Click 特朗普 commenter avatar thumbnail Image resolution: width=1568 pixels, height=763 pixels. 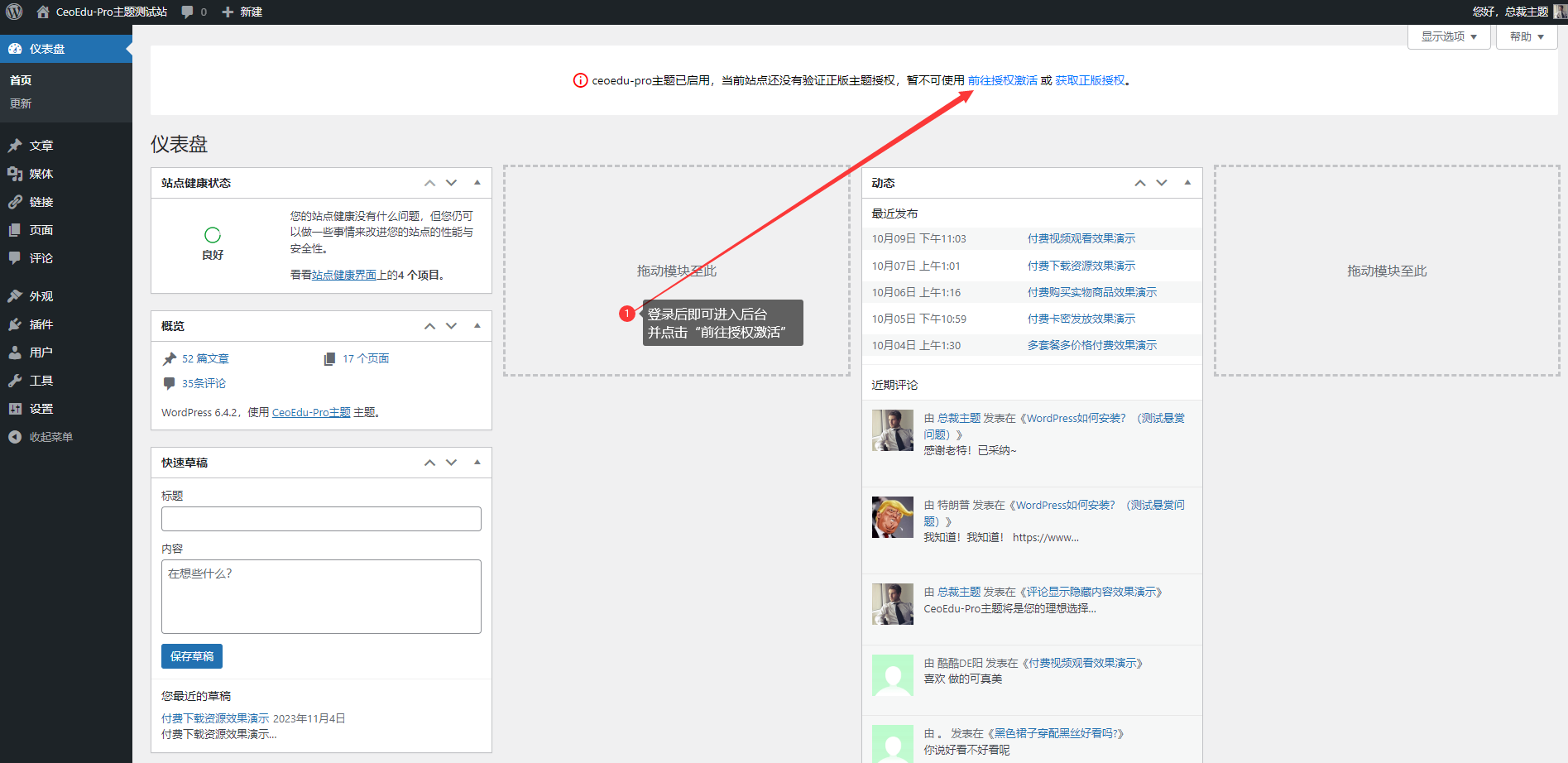pos(893,517)
